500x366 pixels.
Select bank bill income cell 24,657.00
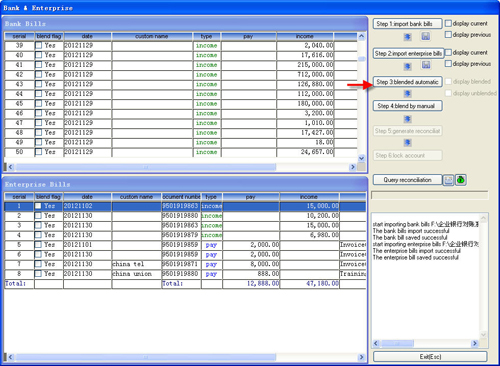(305, 152)
